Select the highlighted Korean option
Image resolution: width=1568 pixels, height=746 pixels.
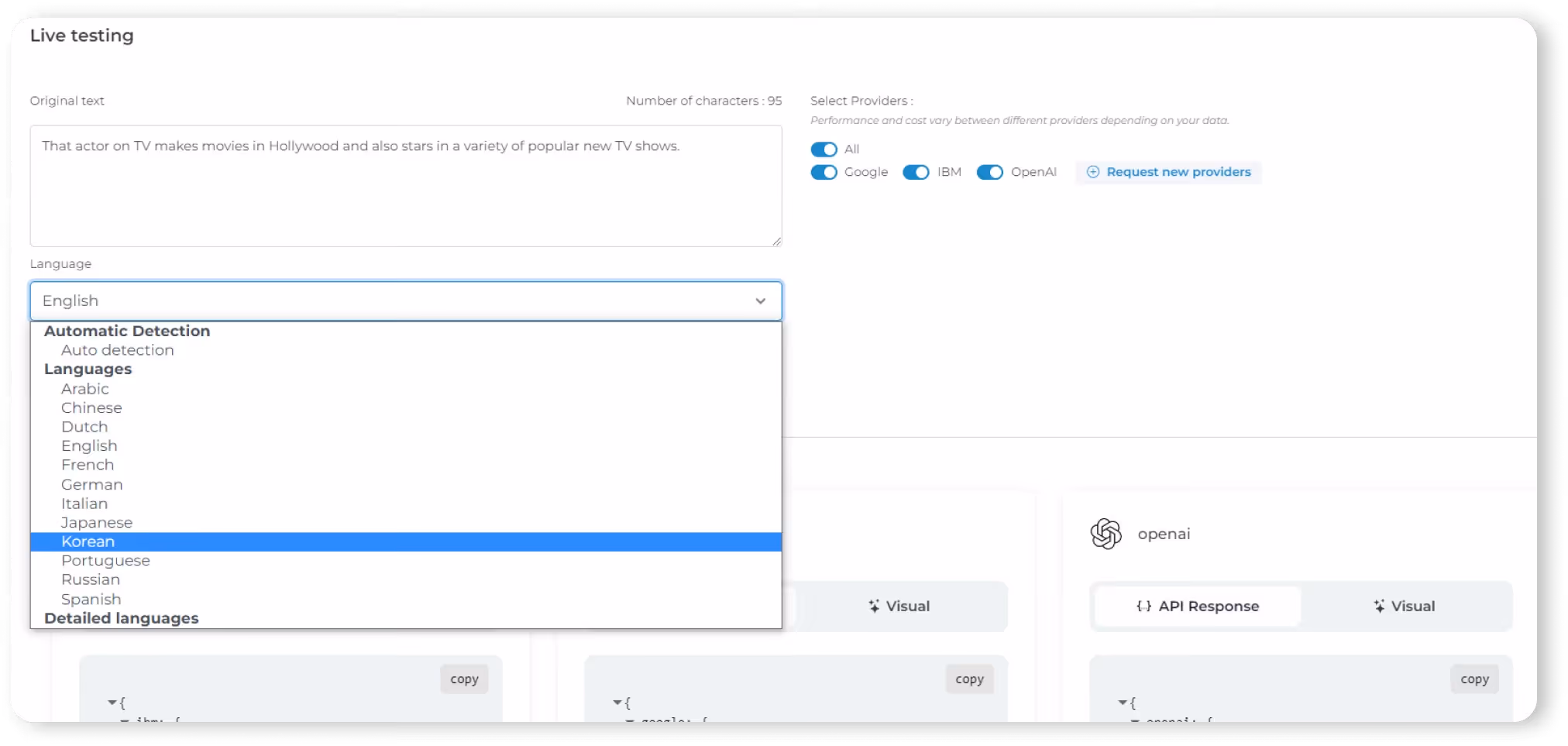(406, 541)
